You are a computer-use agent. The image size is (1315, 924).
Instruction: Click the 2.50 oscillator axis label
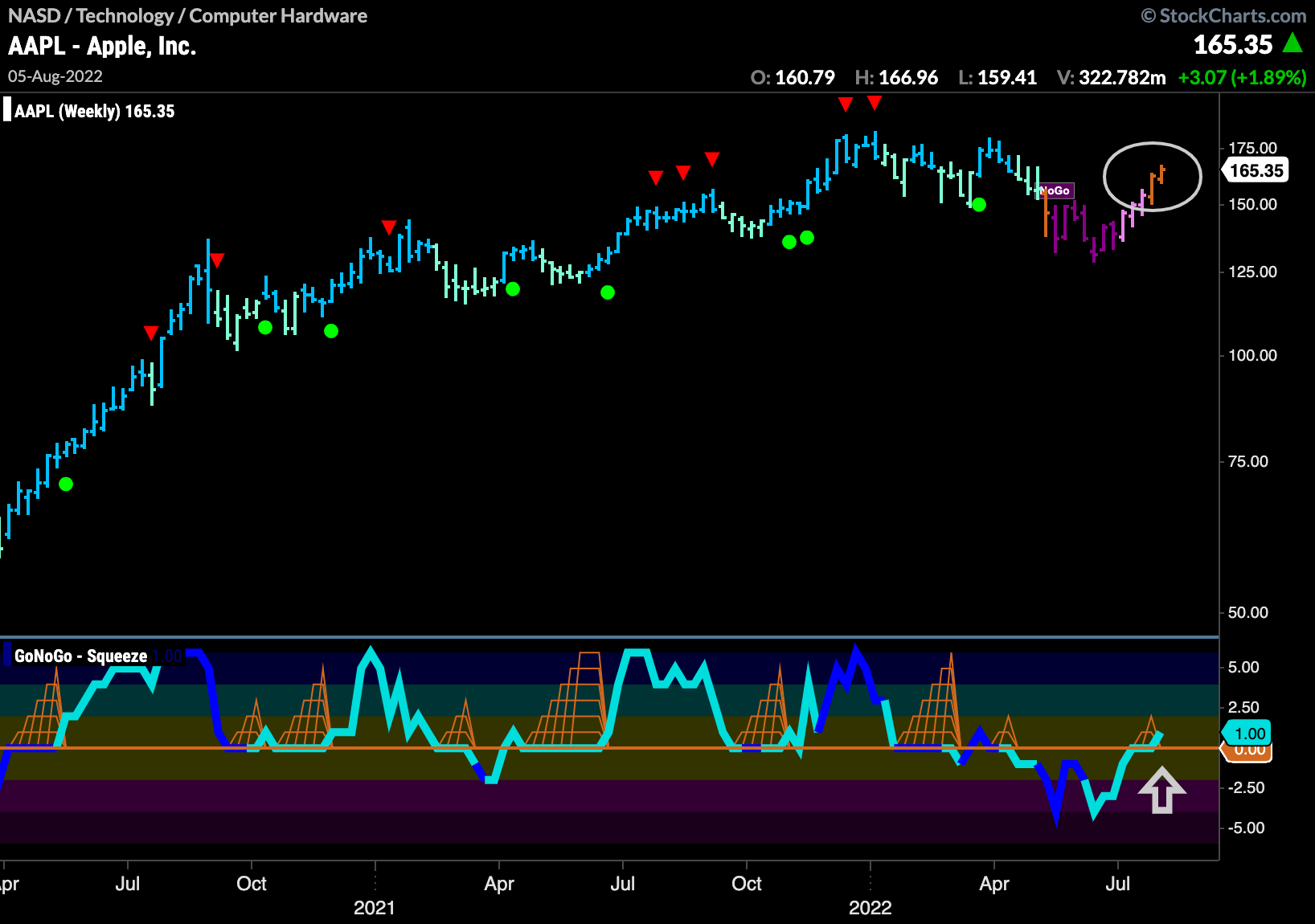tap(1243, 707)
